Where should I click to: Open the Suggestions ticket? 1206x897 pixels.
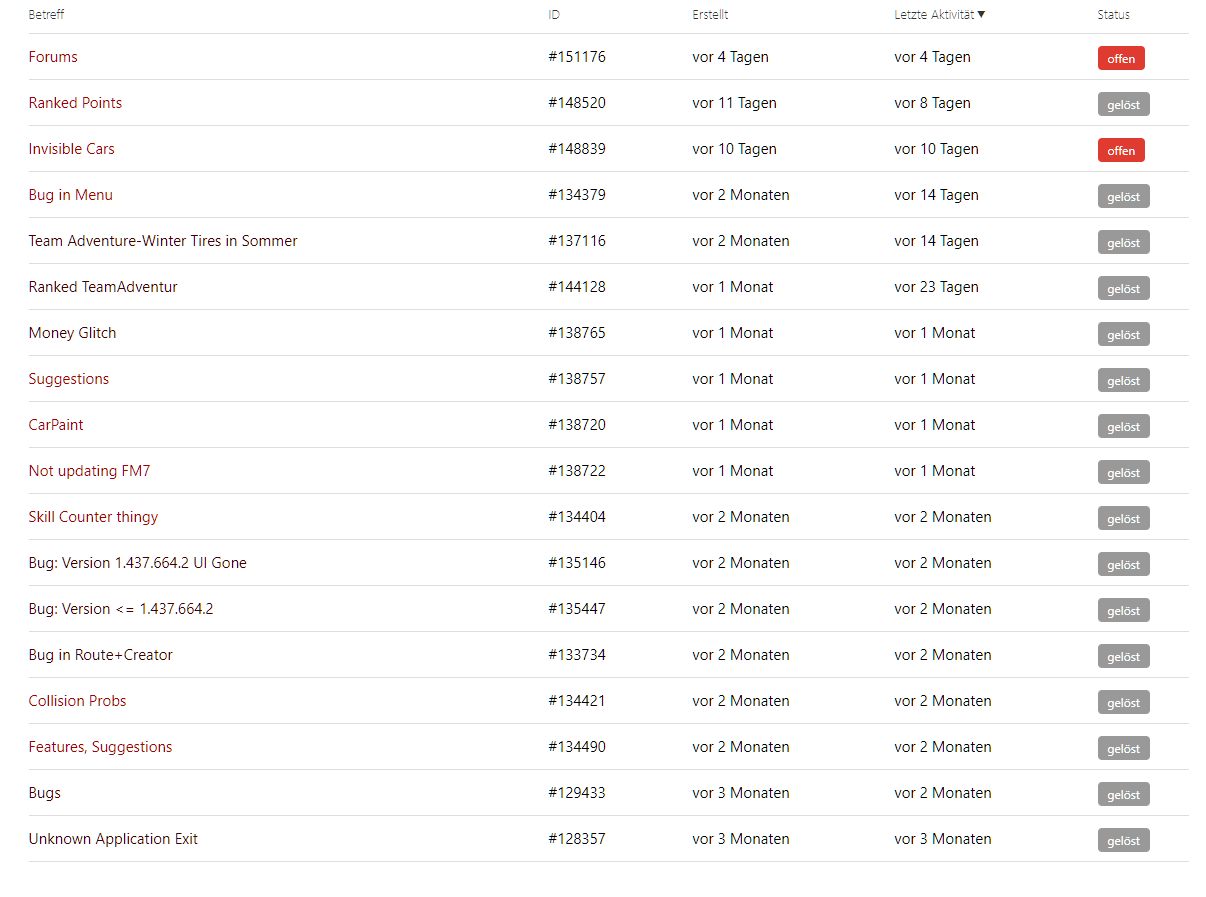(69, 379)
